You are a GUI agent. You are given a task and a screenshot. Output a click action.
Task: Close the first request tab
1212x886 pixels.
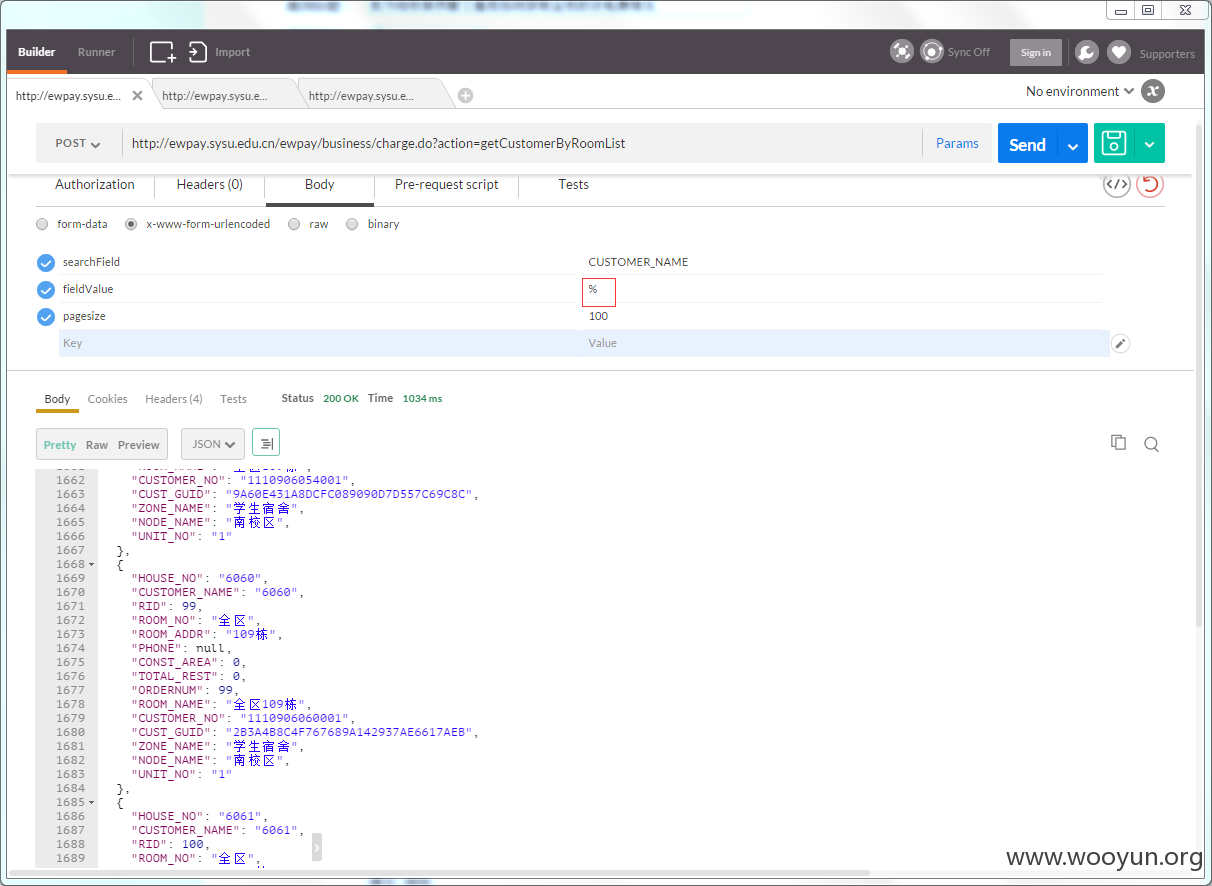coord(137,96)
